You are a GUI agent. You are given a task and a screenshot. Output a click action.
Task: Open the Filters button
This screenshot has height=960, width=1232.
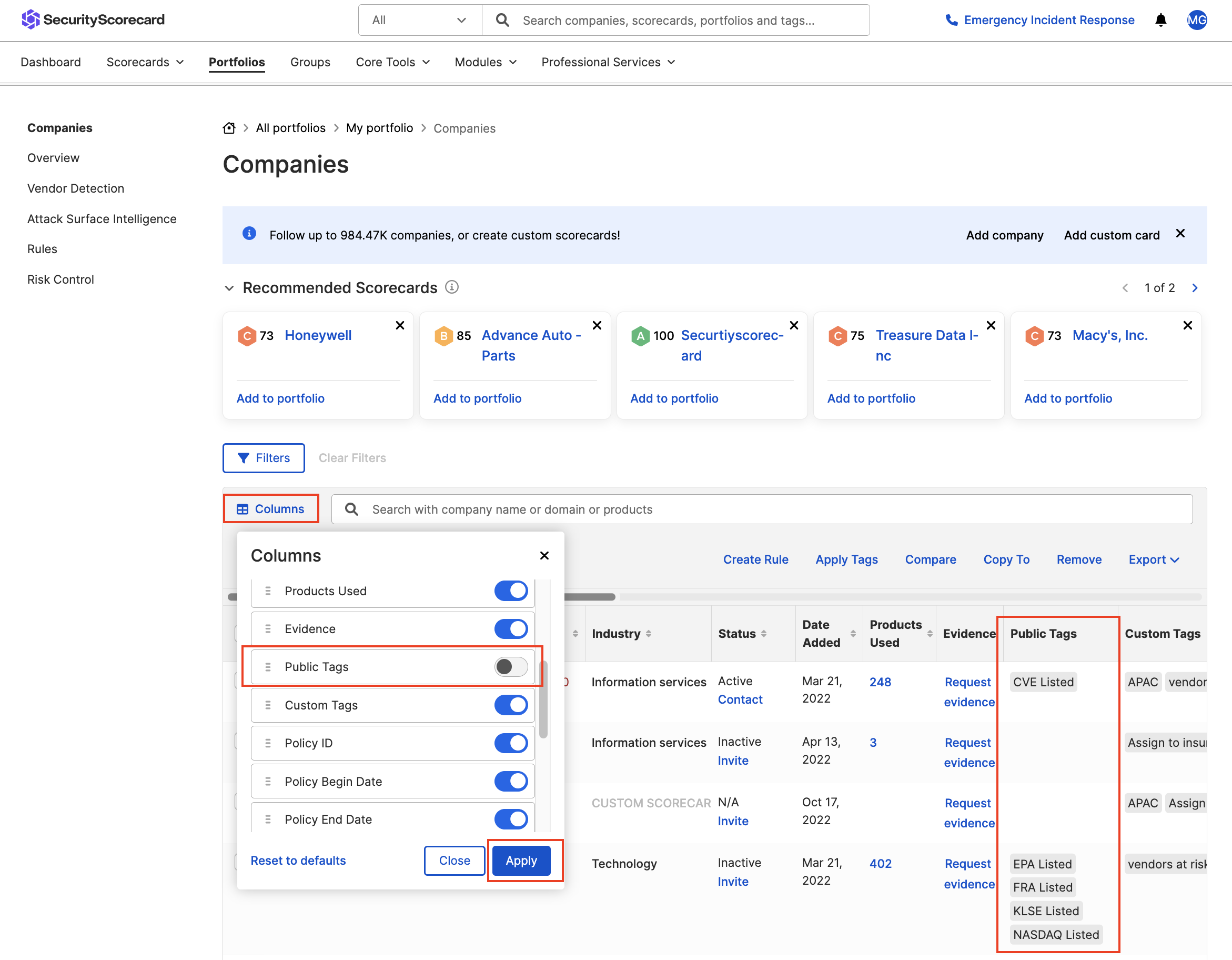coord(264,458)
